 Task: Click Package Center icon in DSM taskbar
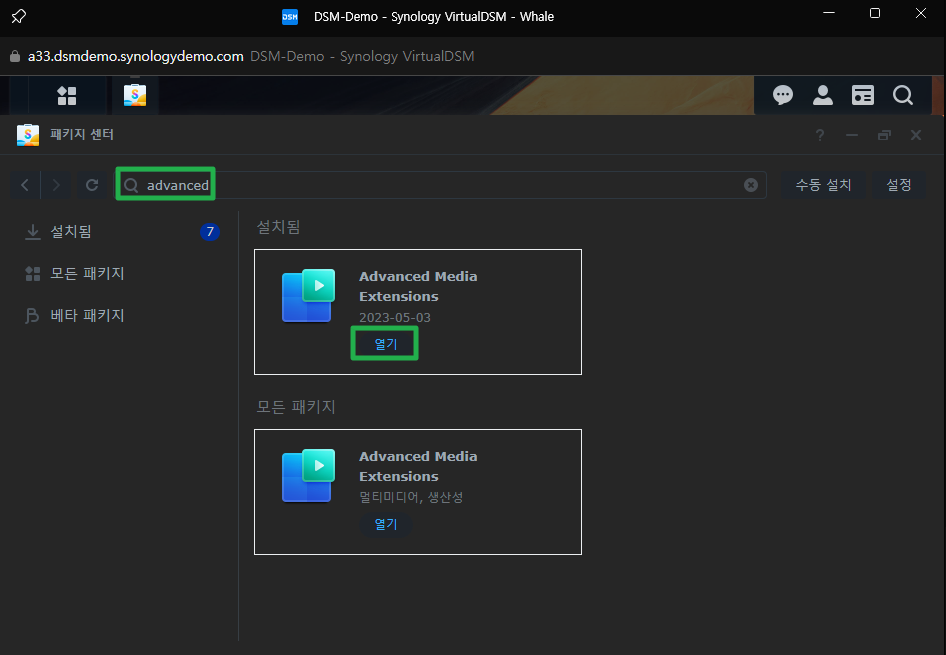(135, 95)
